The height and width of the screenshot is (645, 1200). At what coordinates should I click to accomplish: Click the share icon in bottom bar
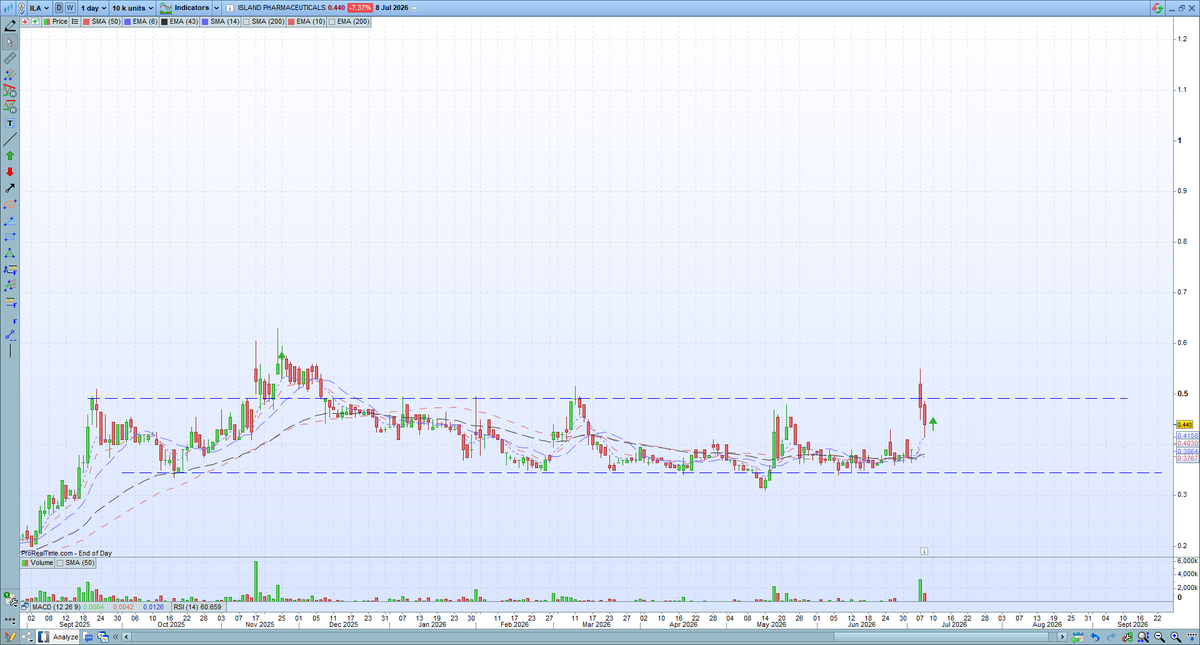(28, 637)
